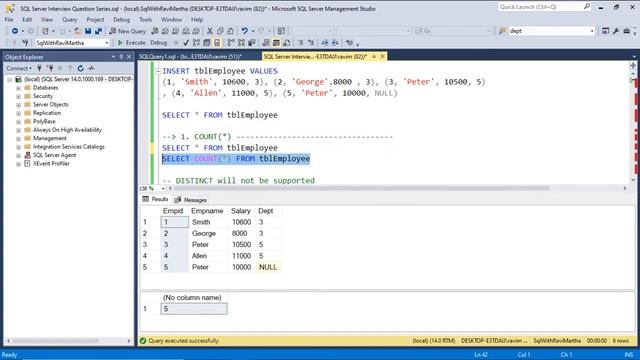Screen dimensions: 640x360
Task: Toggle the highlighted query options icon beside Parse
Action: pyautogui.click(x=217, y=42)
